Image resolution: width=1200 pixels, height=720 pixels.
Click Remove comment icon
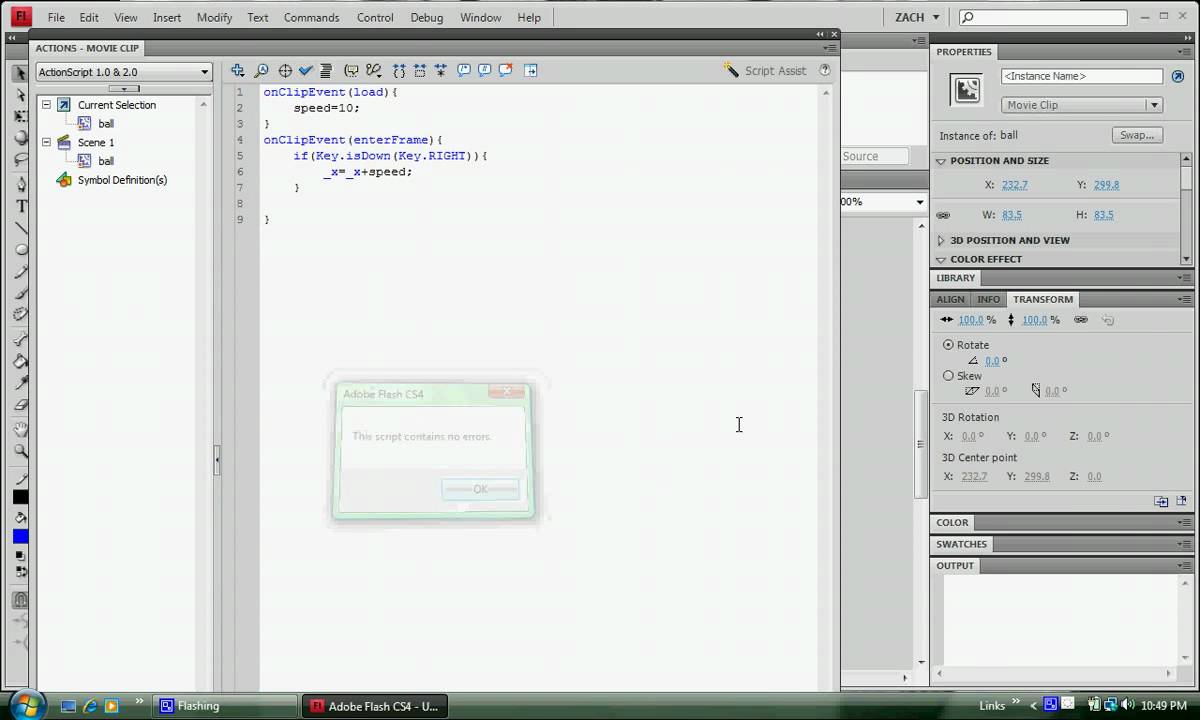tap(506, 71)
